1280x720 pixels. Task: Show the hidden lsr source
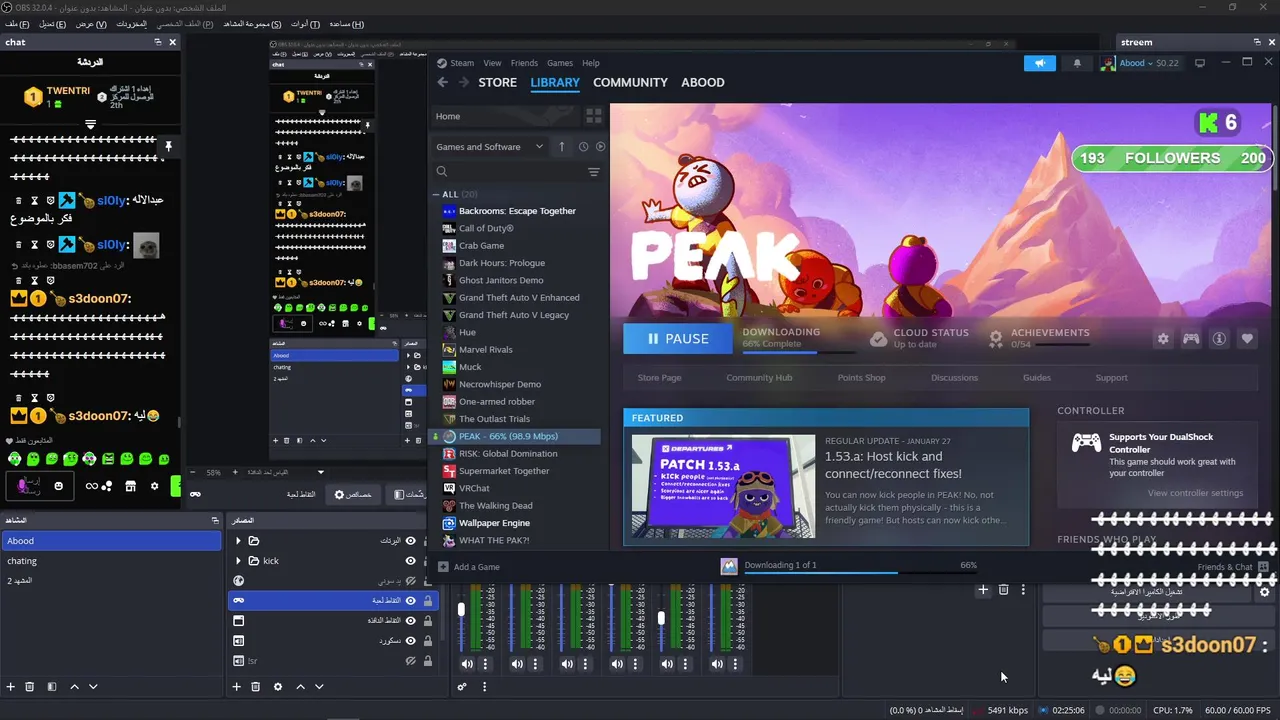[x=410, y=661]
